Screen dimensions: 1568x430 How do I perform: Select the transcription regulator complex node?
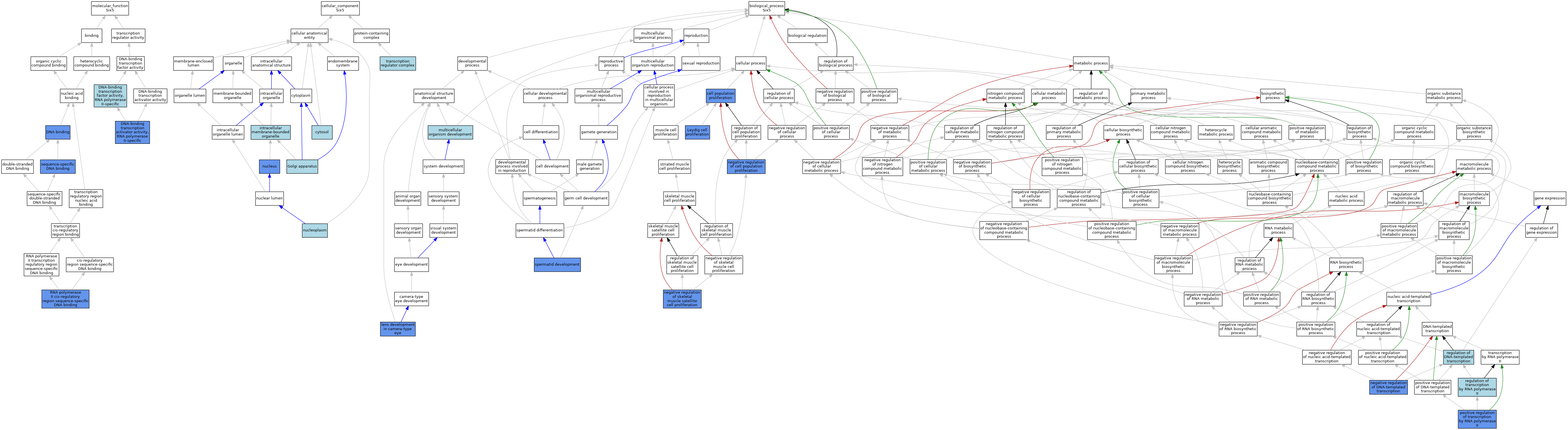coord(397,63)
